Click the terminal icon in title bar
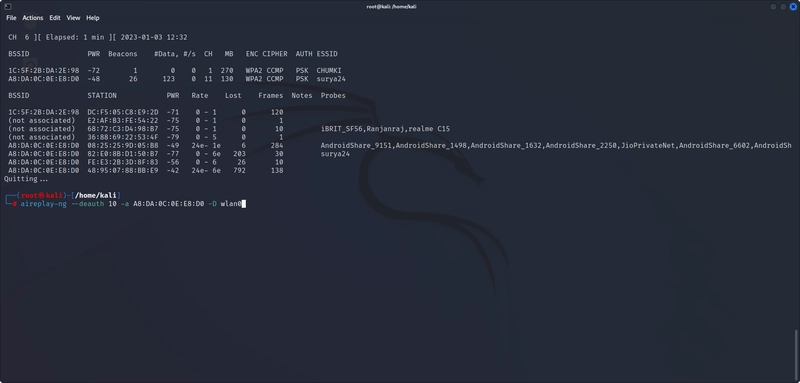 tap(8, 7)
